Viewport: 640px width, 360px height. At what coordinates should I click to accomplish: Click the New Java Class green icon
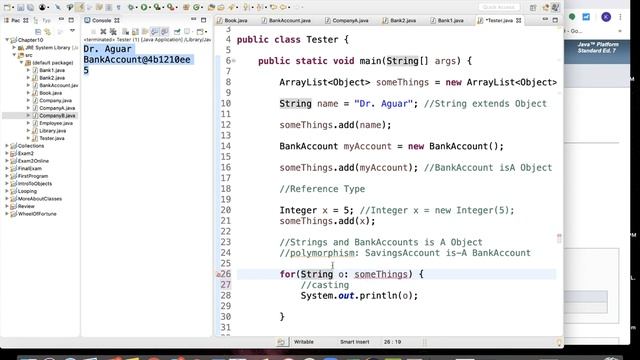[x=196, y=7]
